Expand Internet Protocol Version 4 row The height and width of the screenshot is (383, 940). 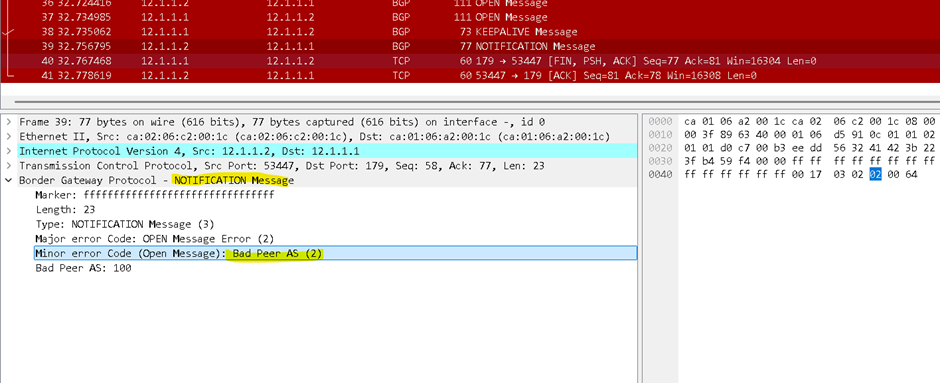(8, 151)
